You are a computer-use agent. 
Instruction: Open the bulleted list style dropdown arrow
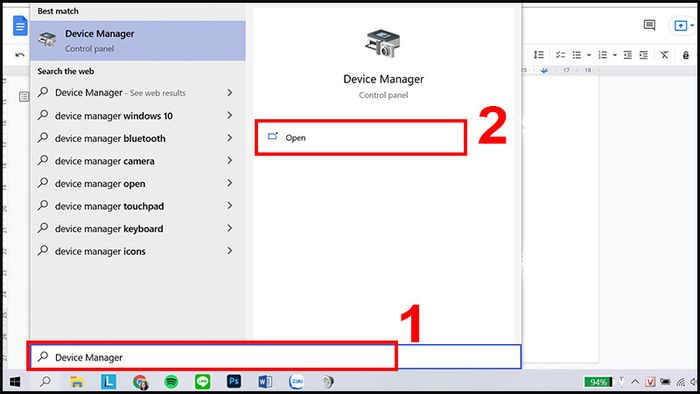coord(589,55)
